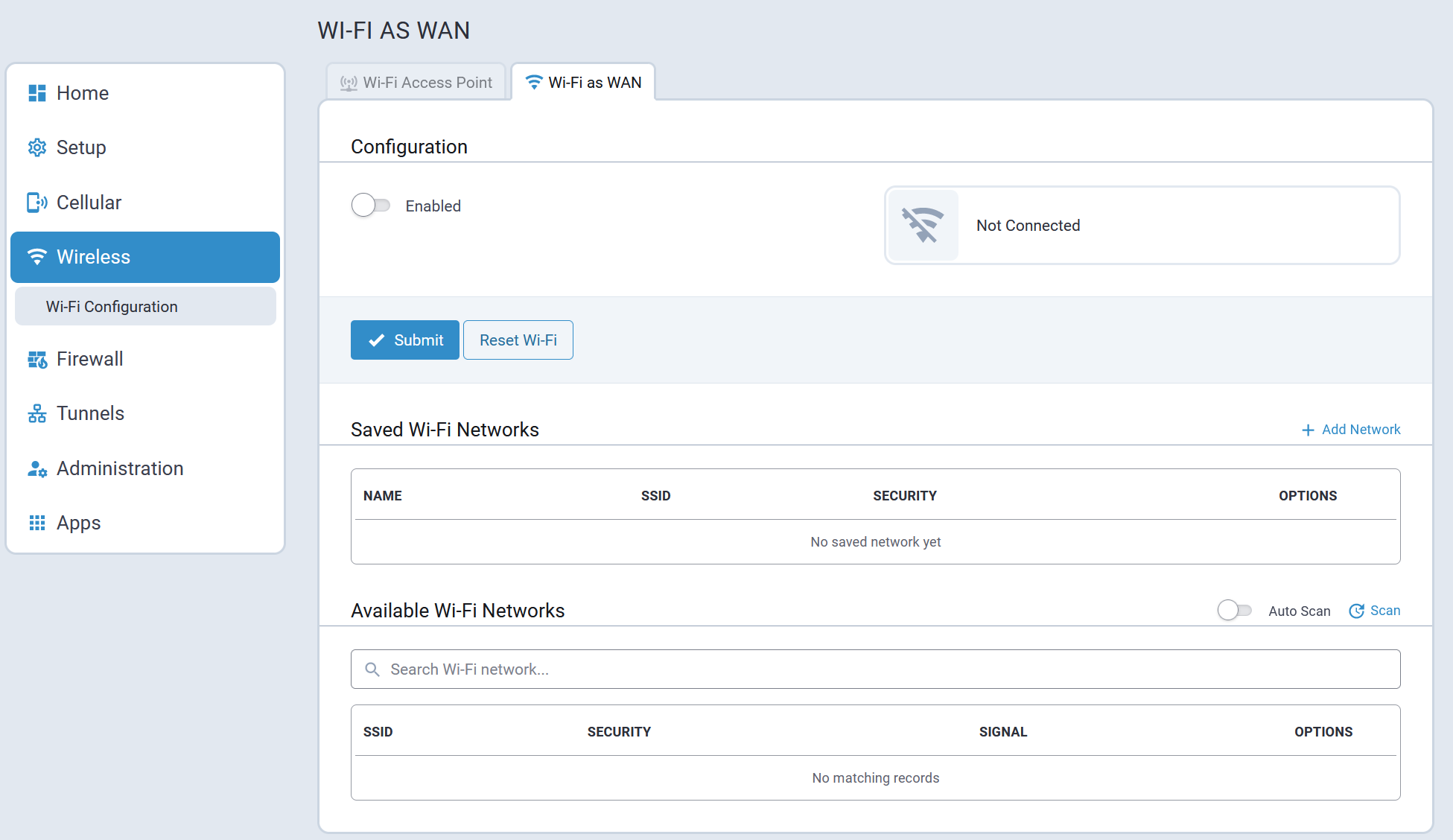
Task: Click the Home dashboard icon in sidebar
Action: (37, 93)
